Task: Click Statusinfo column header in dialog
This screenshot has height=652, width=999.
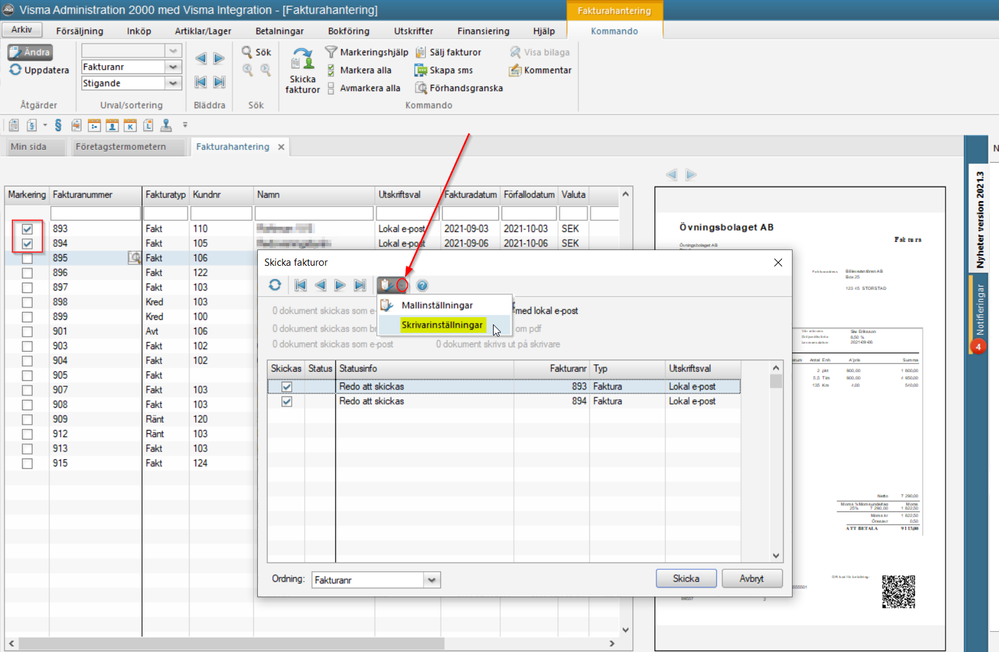Action: [x=424, y=368]
